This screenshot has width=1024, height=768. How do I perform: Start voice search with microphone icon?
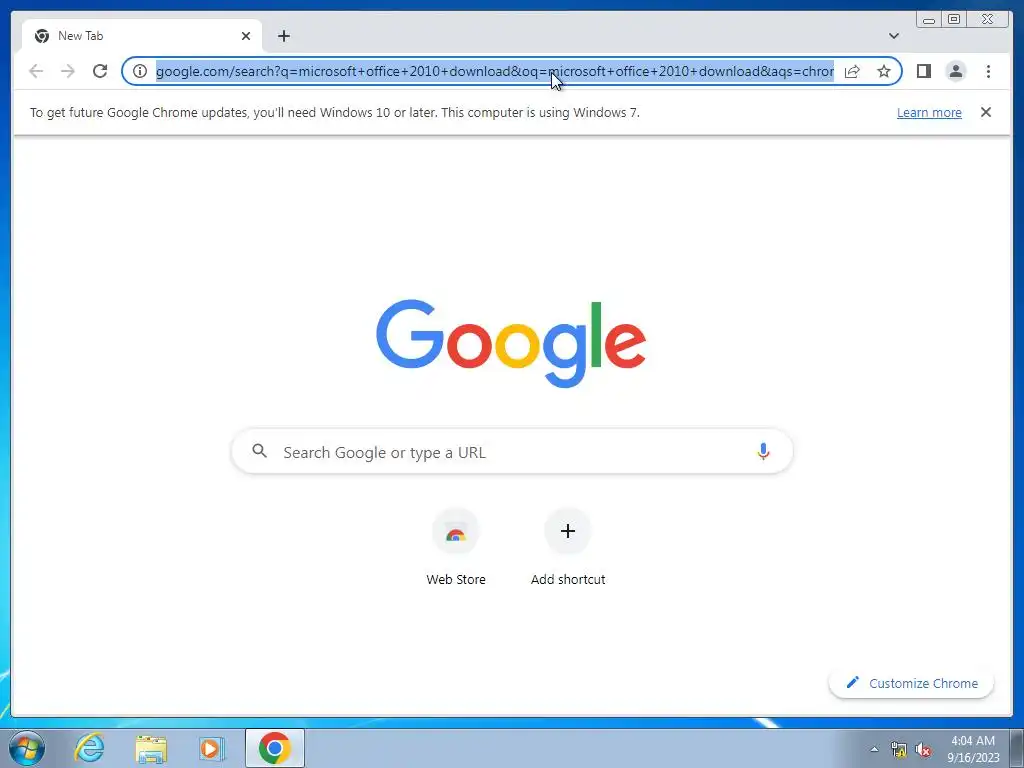click(x=763, y=451)
